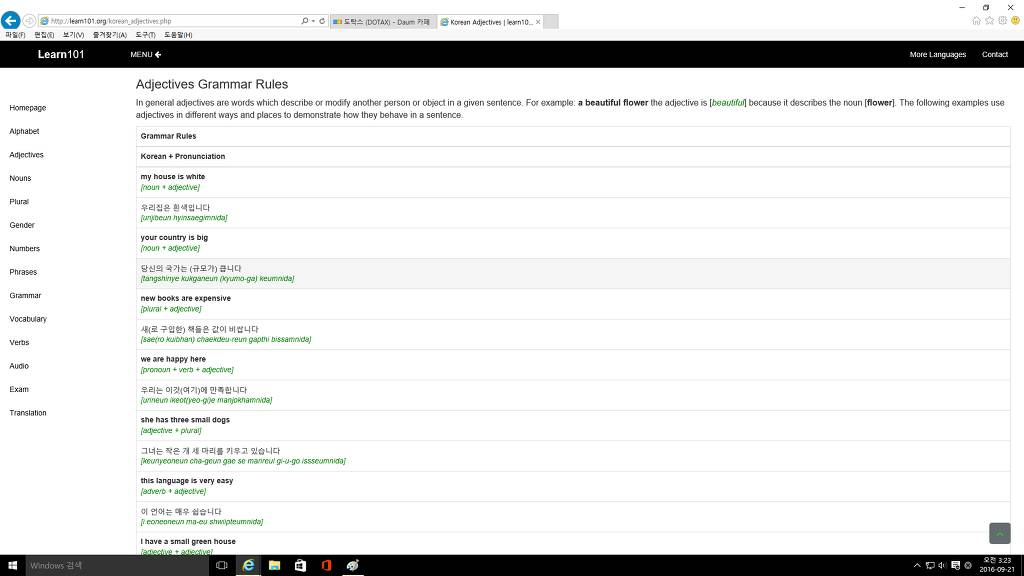
Task: Expand the MENU toggle in header
Action: tap(146, 54)
